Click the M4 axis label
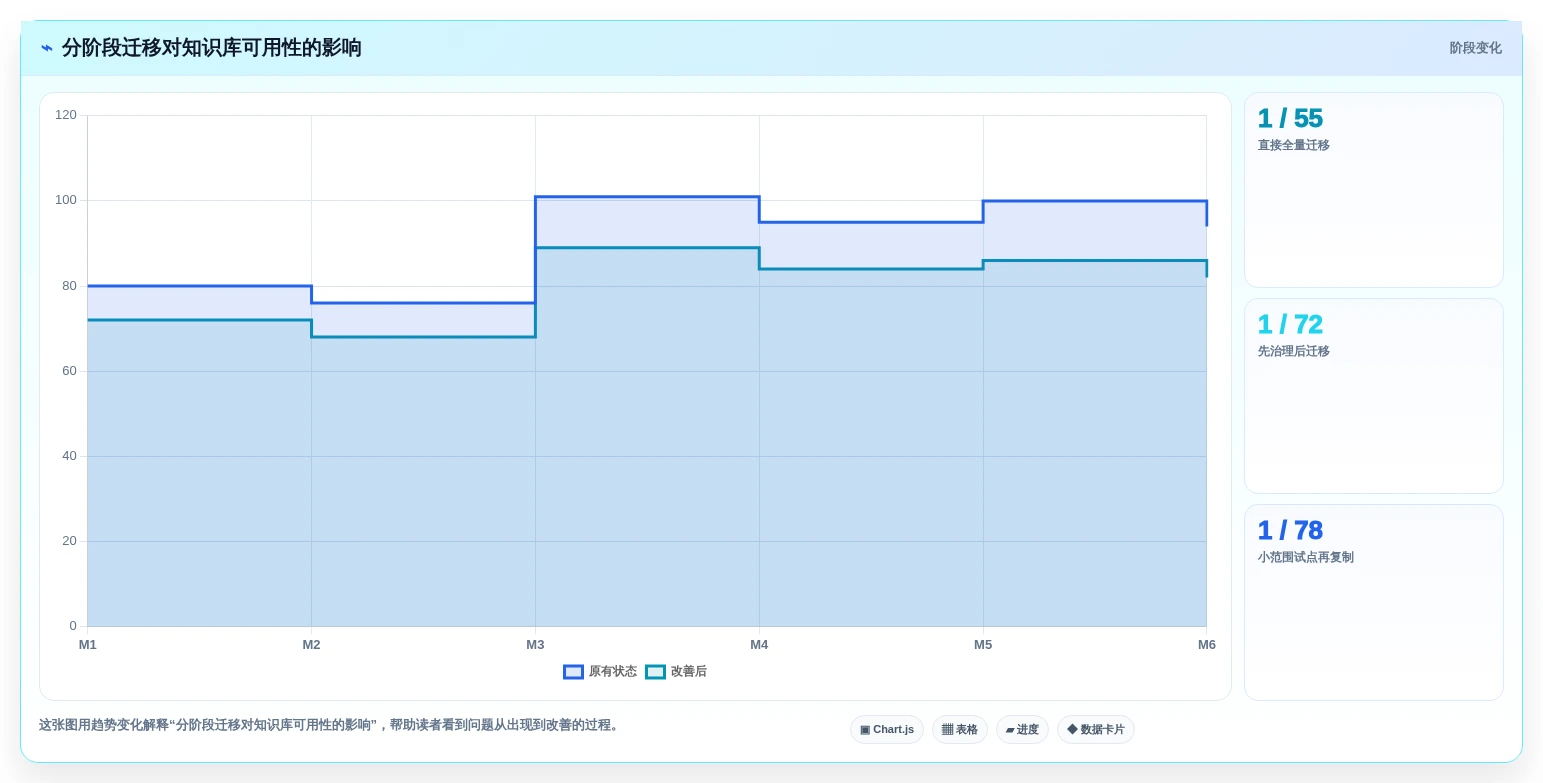 click(x=759, y=645)
